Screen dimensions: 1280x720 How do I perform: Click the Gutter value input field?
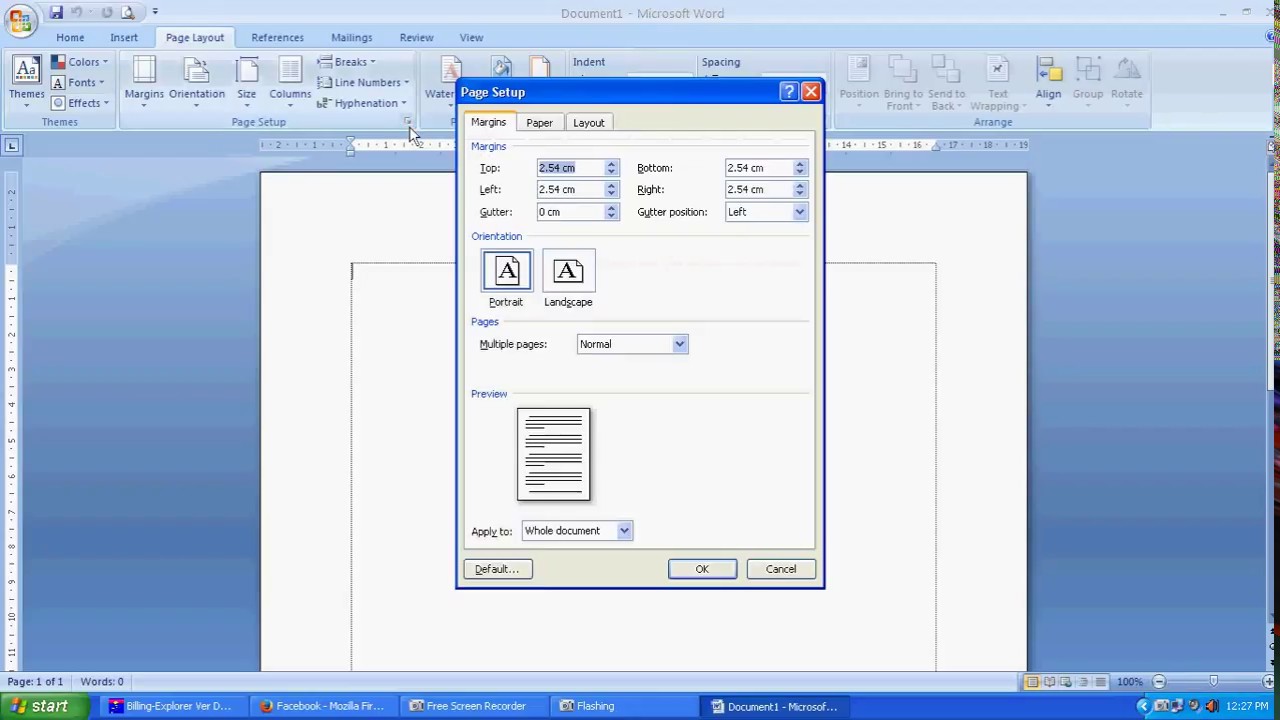pyautogui.click(x=570, y=212)
